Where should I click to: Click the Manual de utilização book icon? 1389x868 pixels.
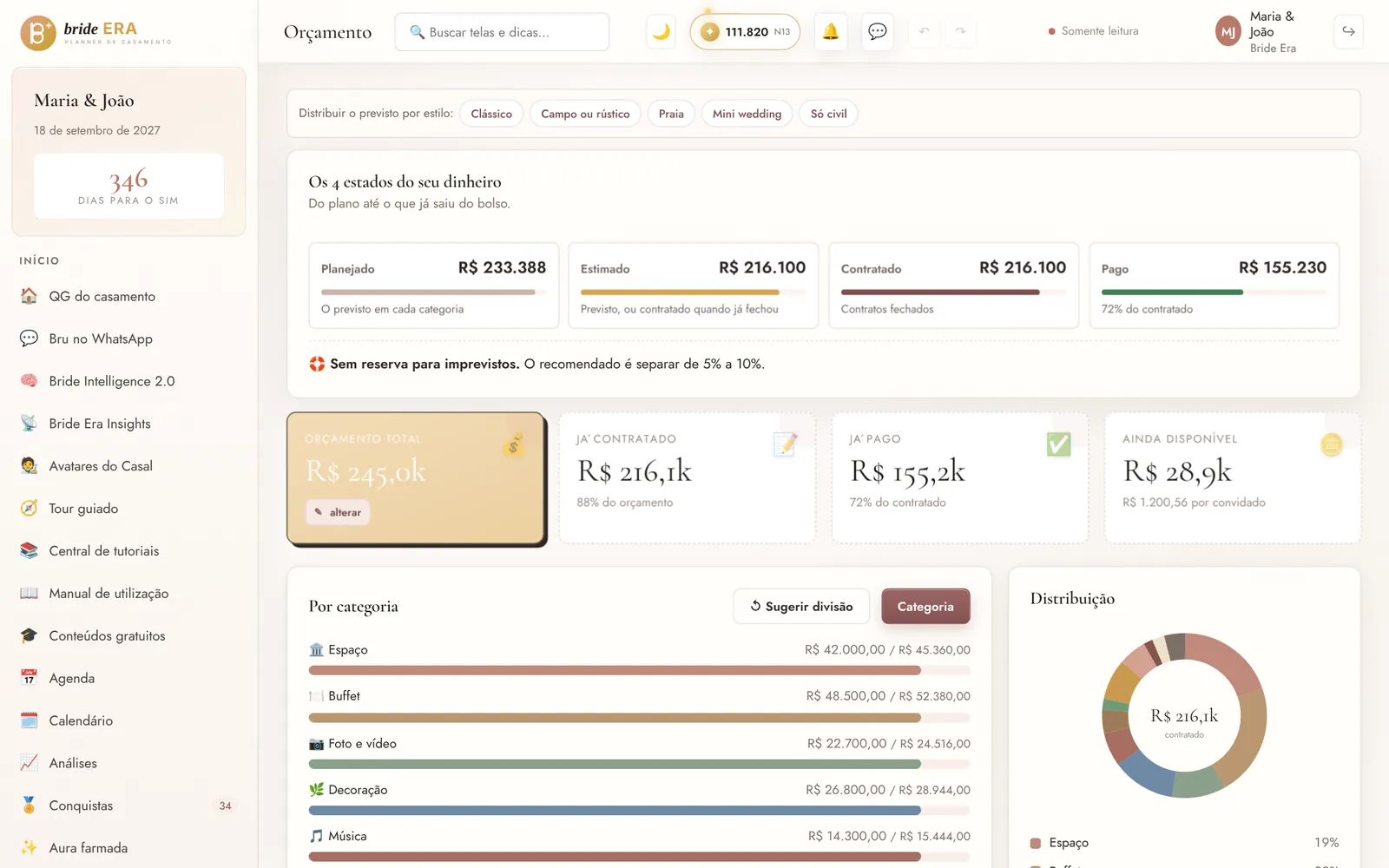[x=29, y=594]
